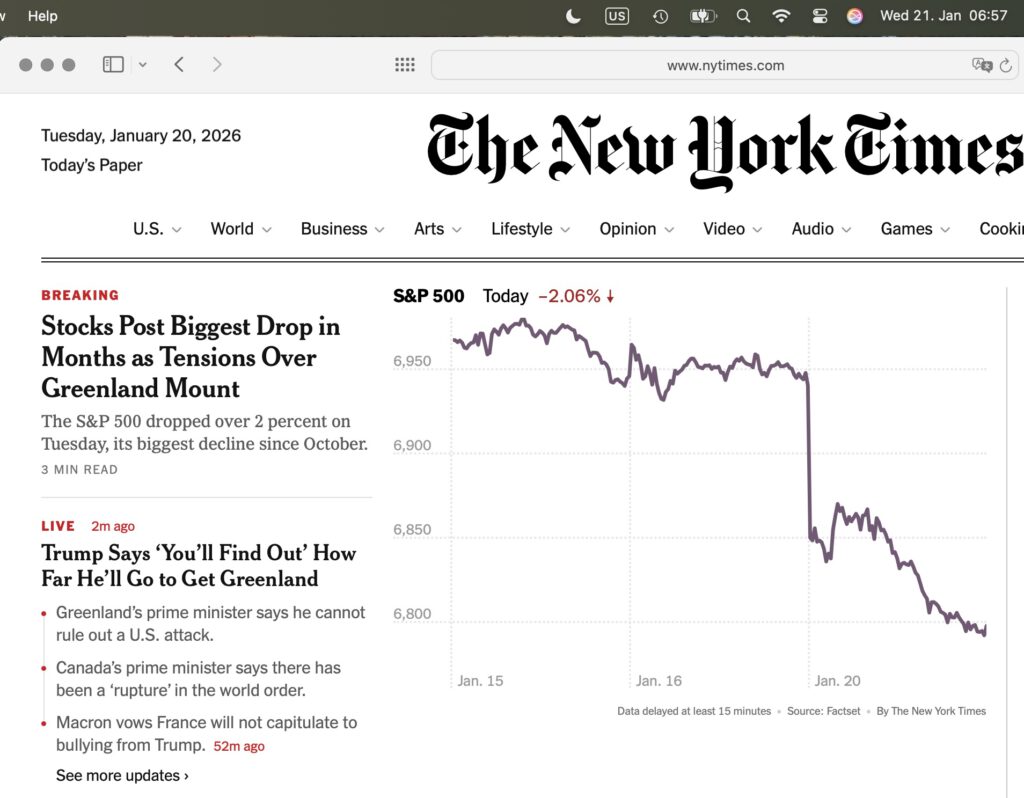Toggle the Safari sidebar icon
1024x798 pixels.
point(113,65)
